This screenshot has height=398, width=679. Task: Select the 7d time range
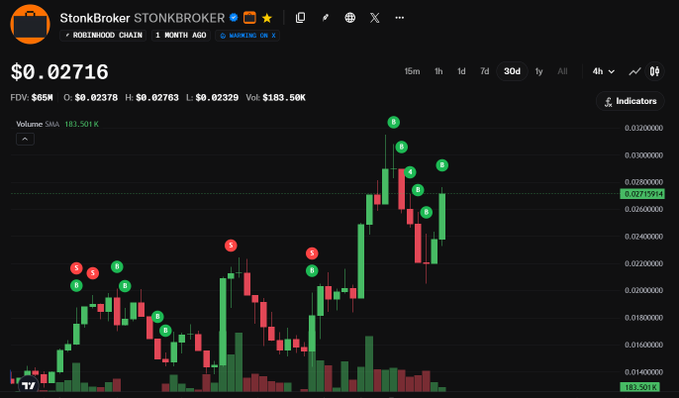[x=485, y=71]
